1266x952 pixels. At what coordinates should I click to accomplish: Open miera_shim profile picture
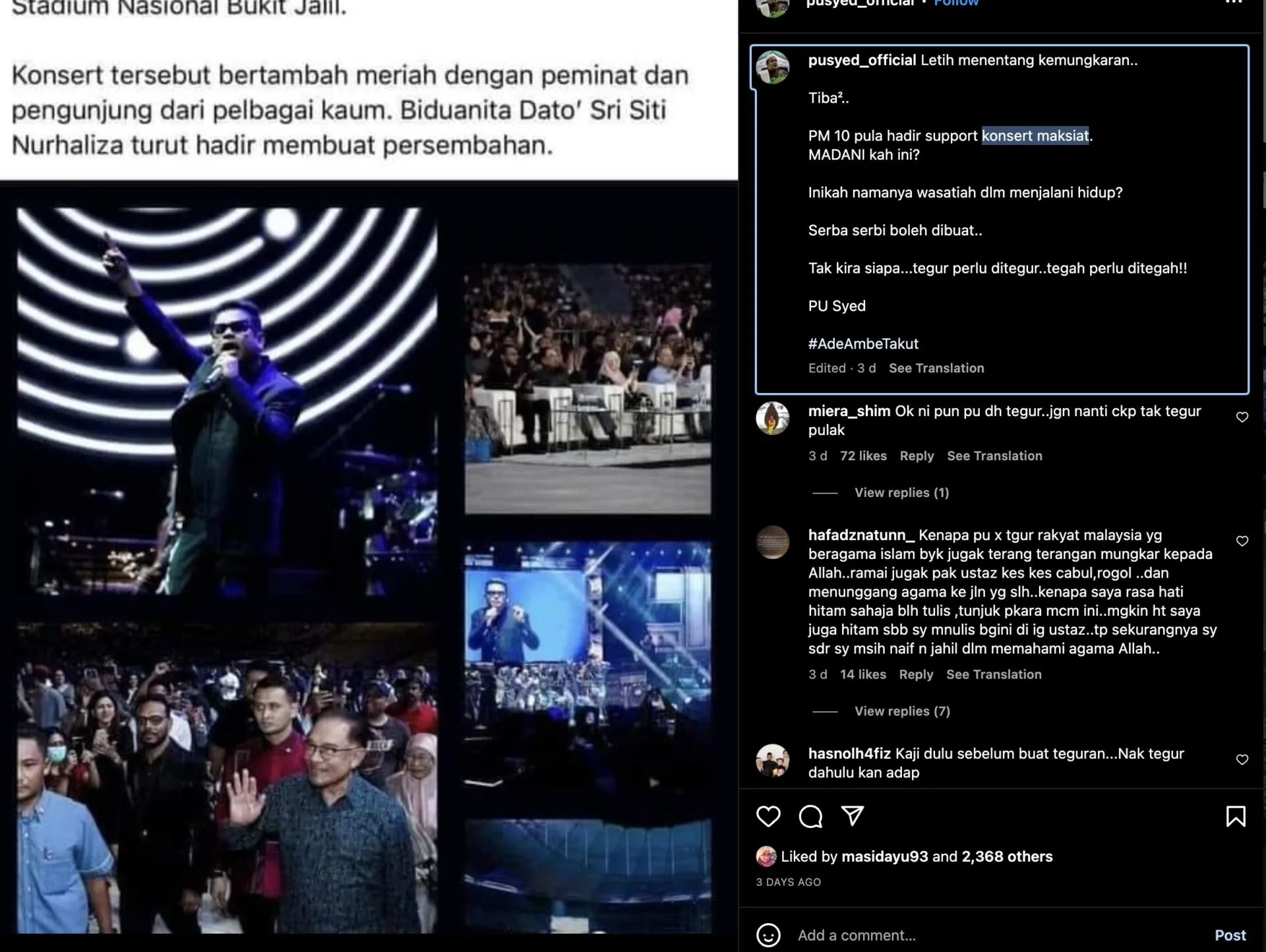point(773,418)
